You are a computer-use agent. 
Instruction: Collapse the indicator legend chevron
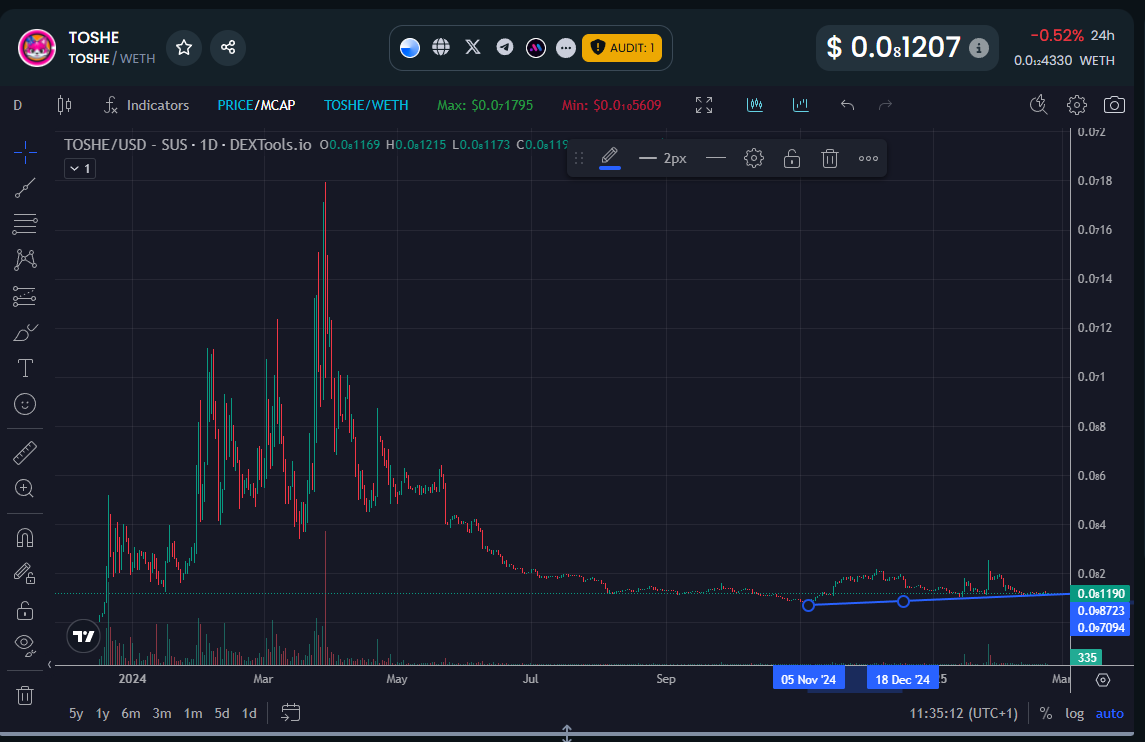[x=80, y=169]
